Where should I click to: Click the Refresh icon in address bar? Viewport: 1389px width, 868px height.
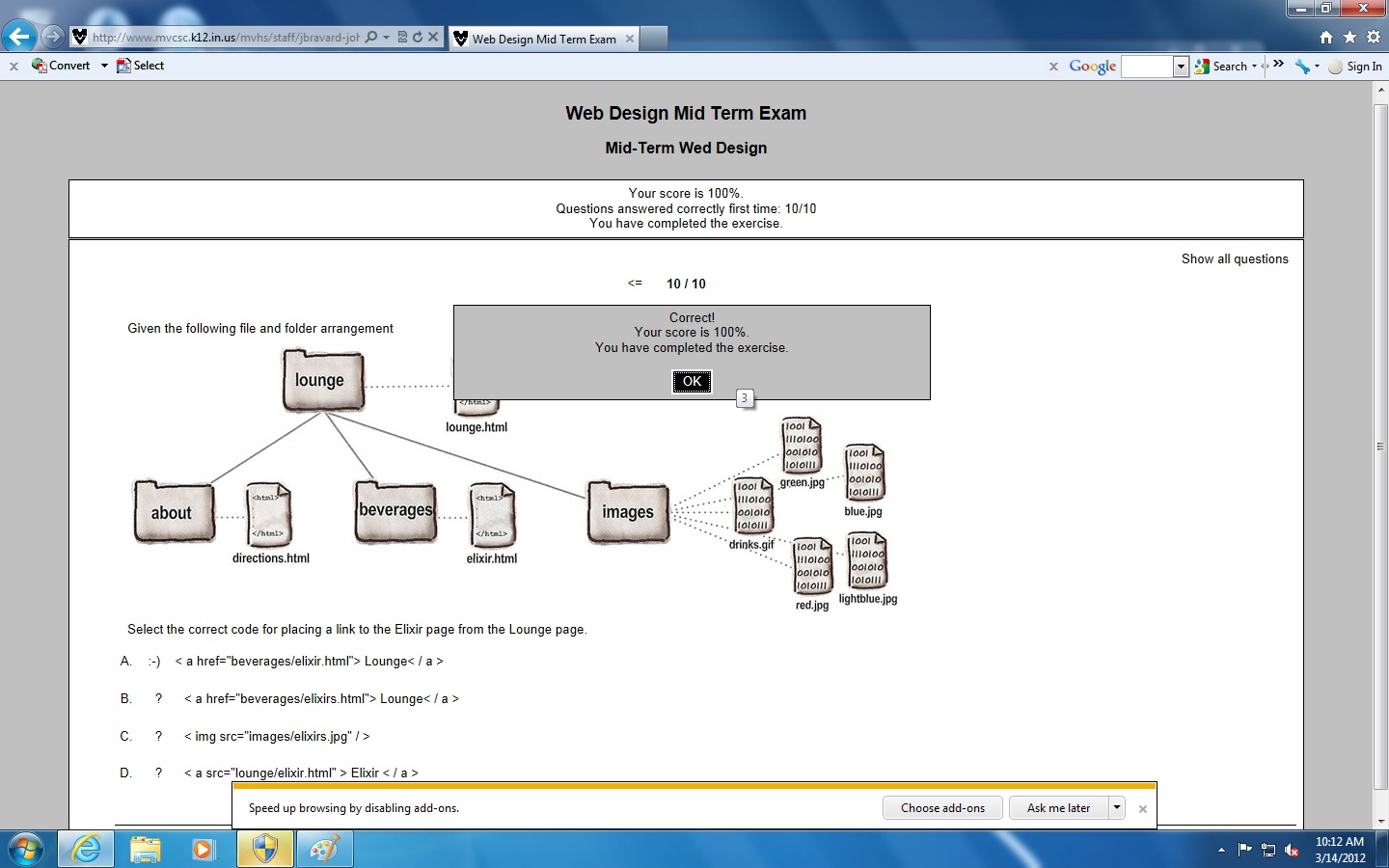point(418,38)
